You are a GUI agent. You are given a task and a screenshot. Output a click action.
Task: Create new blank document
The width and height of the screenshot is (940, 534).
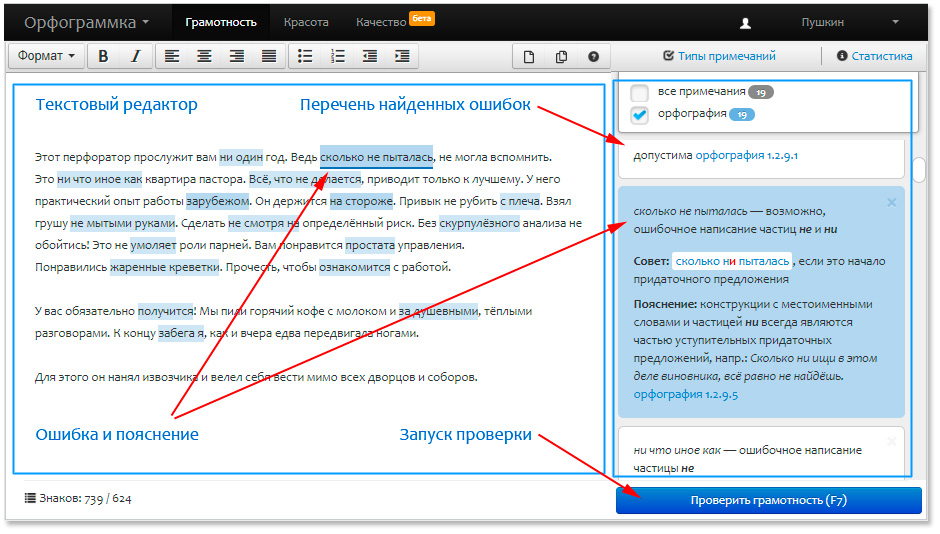pos(529,56)
